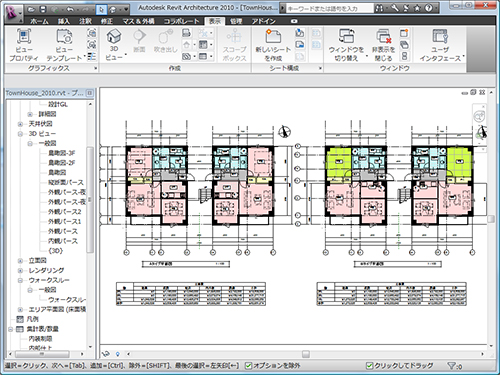Open ビュー プロパティ in the ribbon

tap(24, 45)
